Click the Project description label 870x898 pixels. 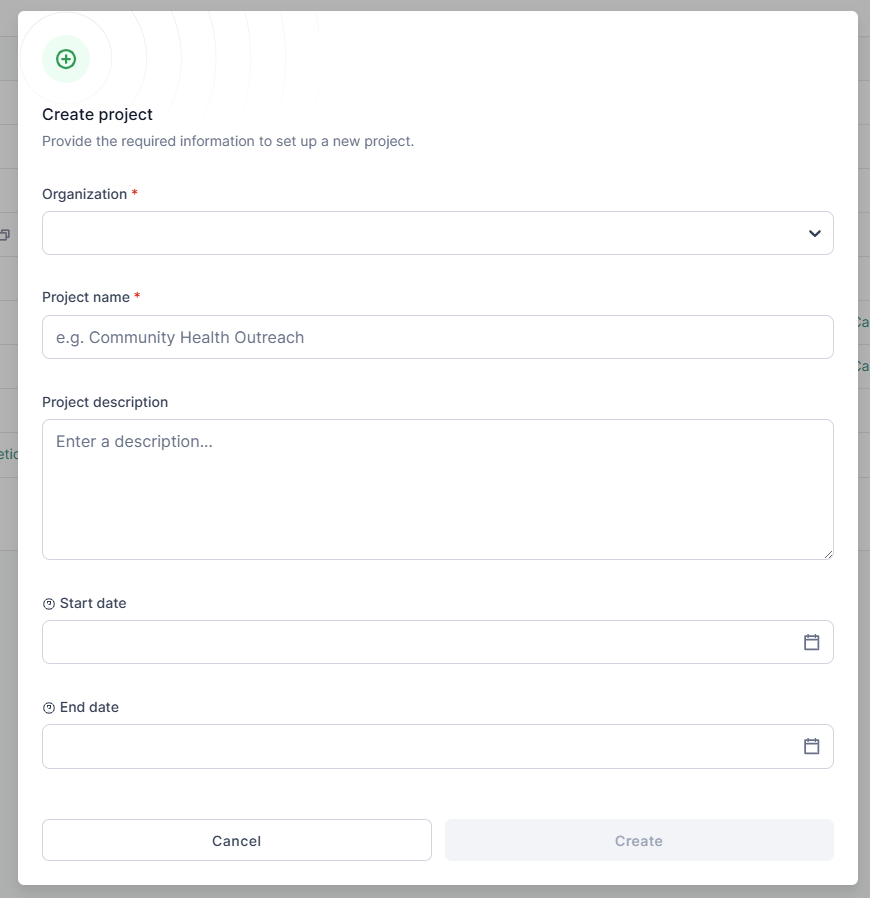tap(105, 402)
